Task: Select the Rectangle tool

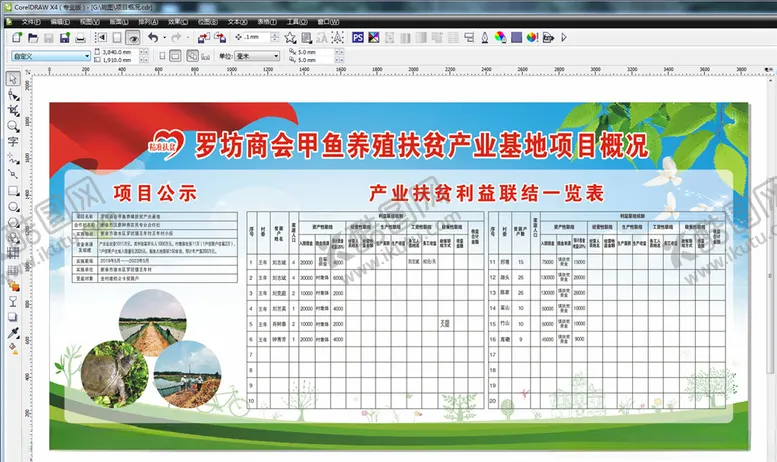Action: coord(13,191)
